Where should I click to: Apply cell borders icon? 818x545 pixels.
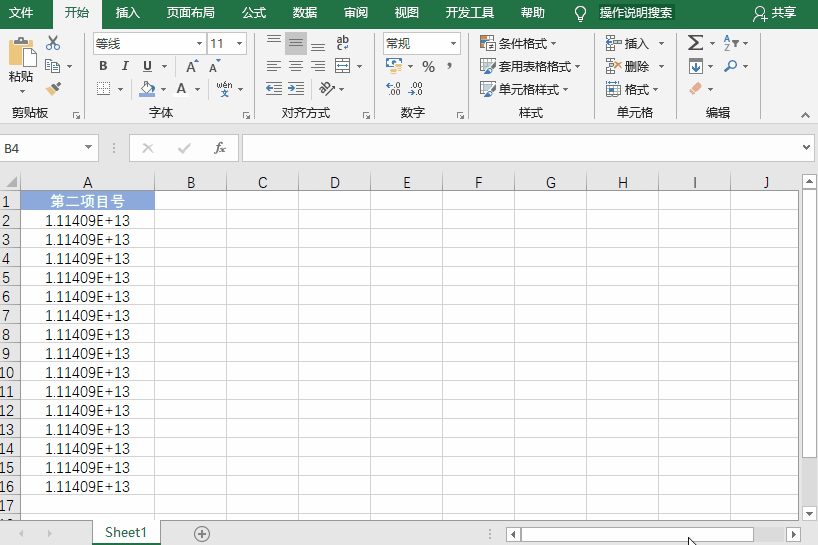pyautogui.click(x=103, y=89)
